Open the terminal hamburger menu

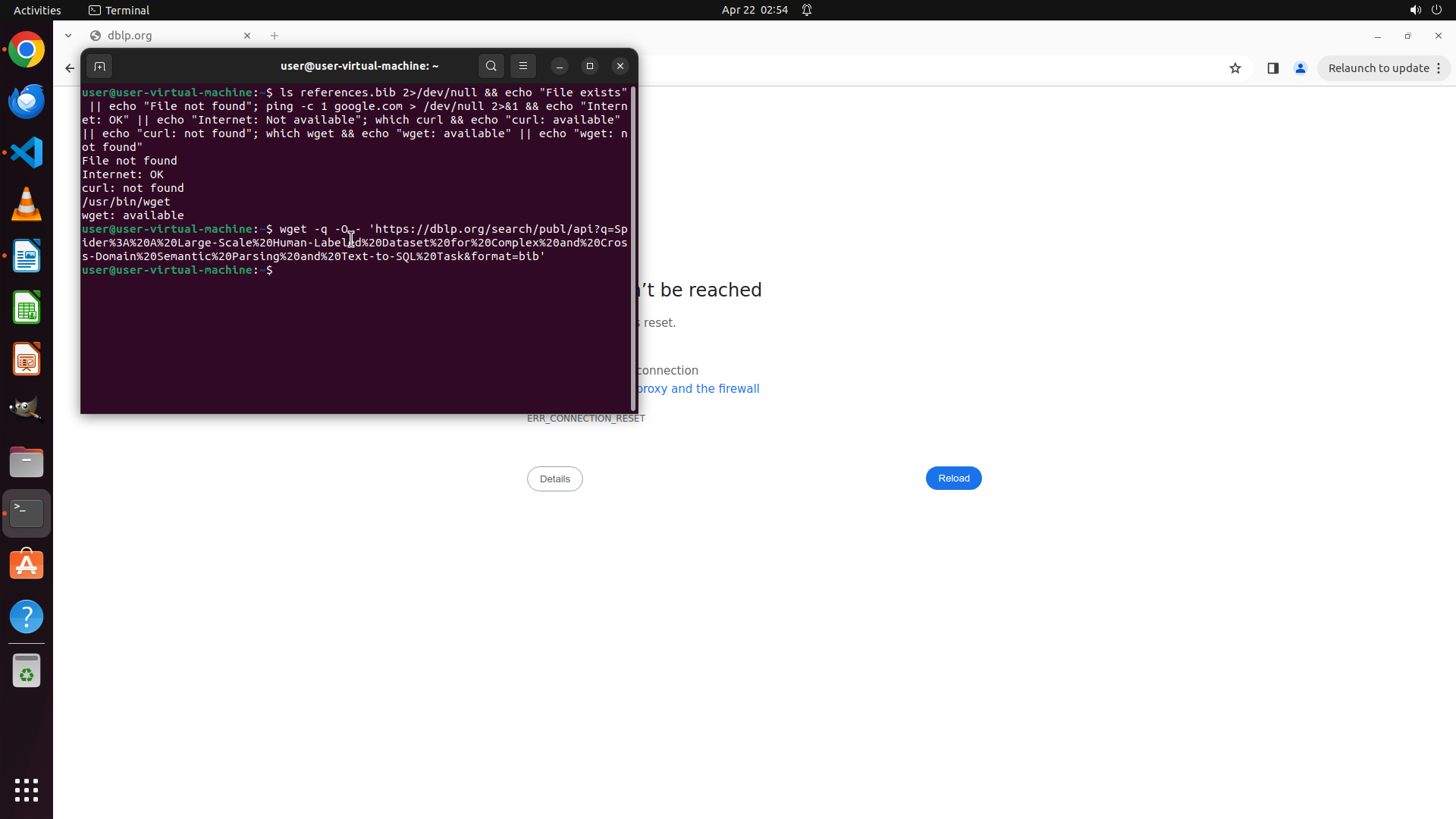[523, 67]
